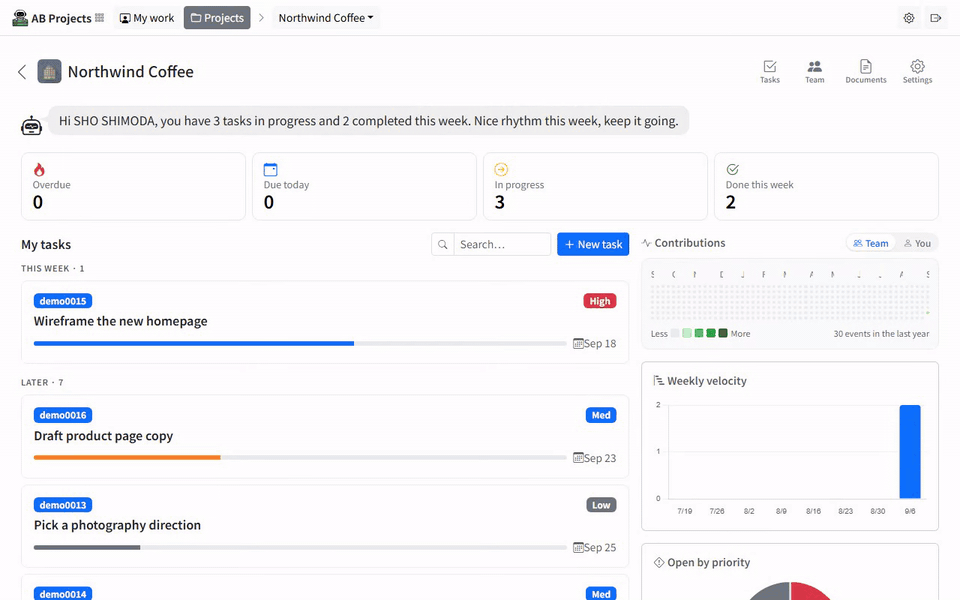Click the LATER · 7 section header
The height and width of the screenshot is (600, 960).
pos(42,383)
